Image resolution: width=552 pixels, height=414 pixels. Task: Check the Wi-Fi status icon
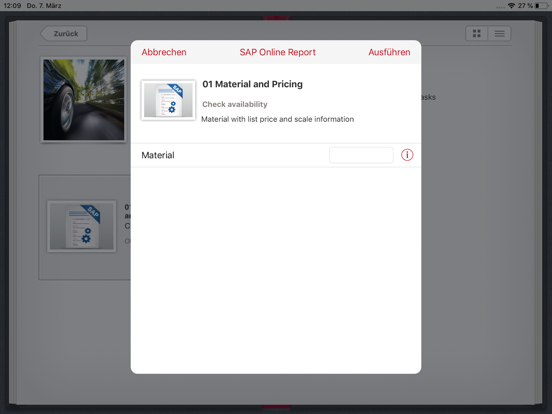click(x=511, y=6)
